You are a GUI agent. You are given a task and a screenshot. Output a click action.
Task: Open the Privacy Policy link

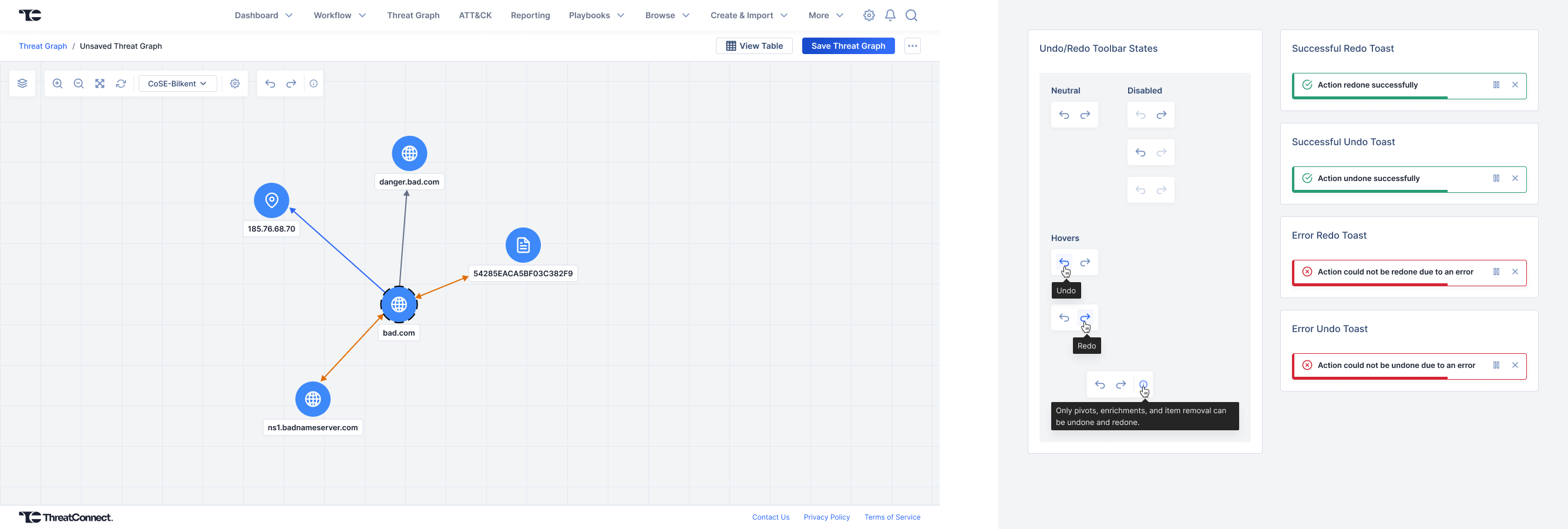827,517
